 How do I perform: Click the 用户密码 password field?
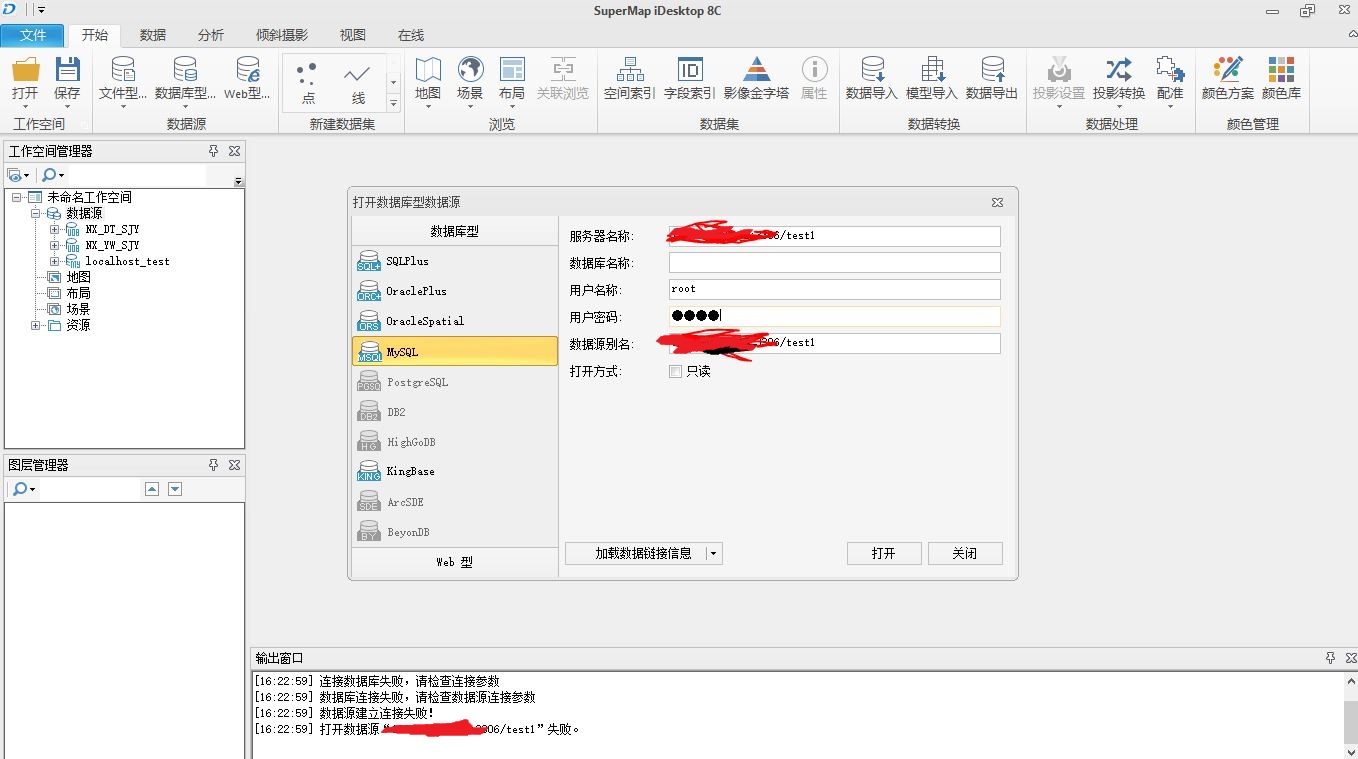835,317
